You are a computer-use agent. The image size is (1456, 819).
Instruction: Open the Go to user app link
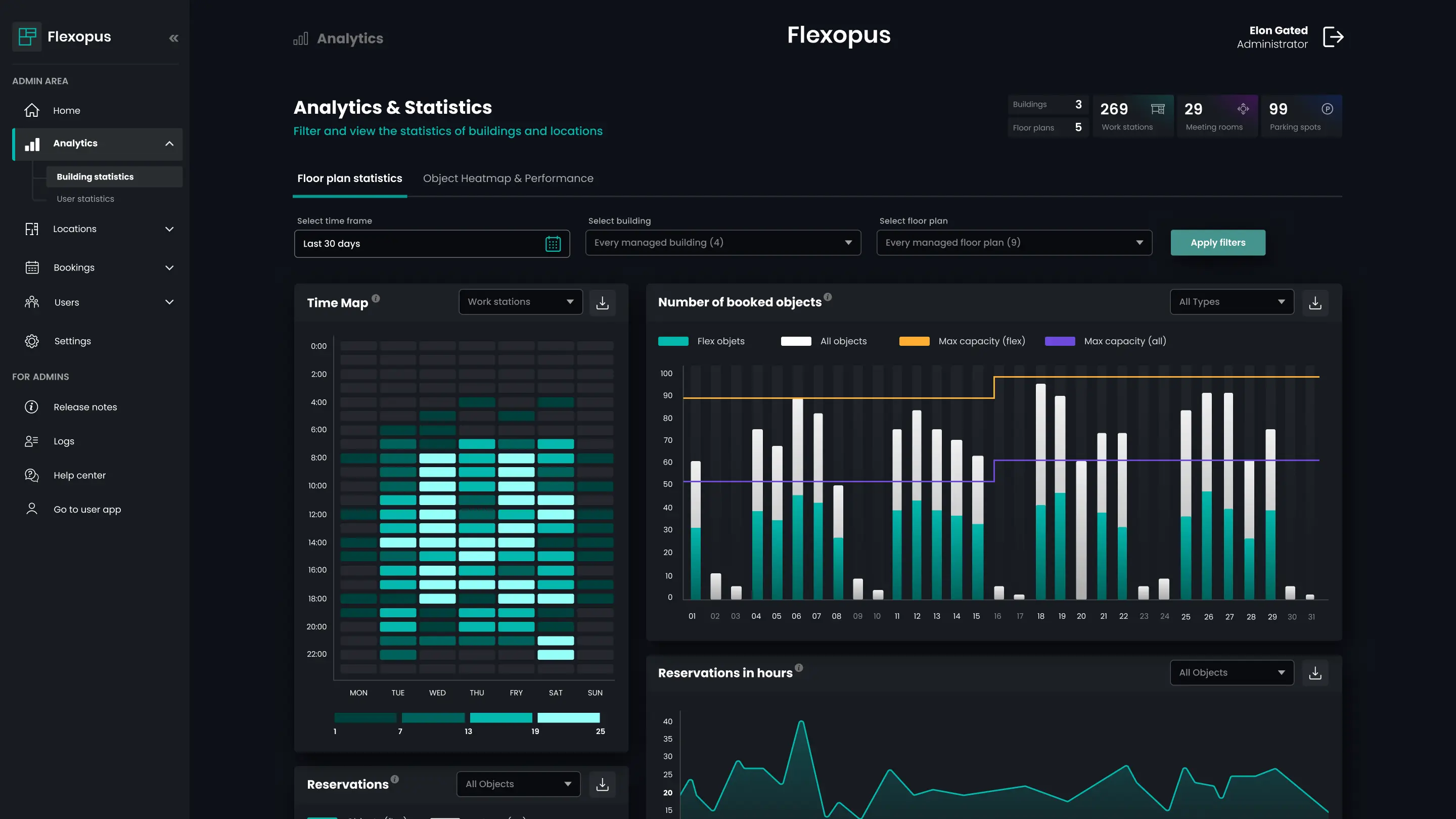87,509
